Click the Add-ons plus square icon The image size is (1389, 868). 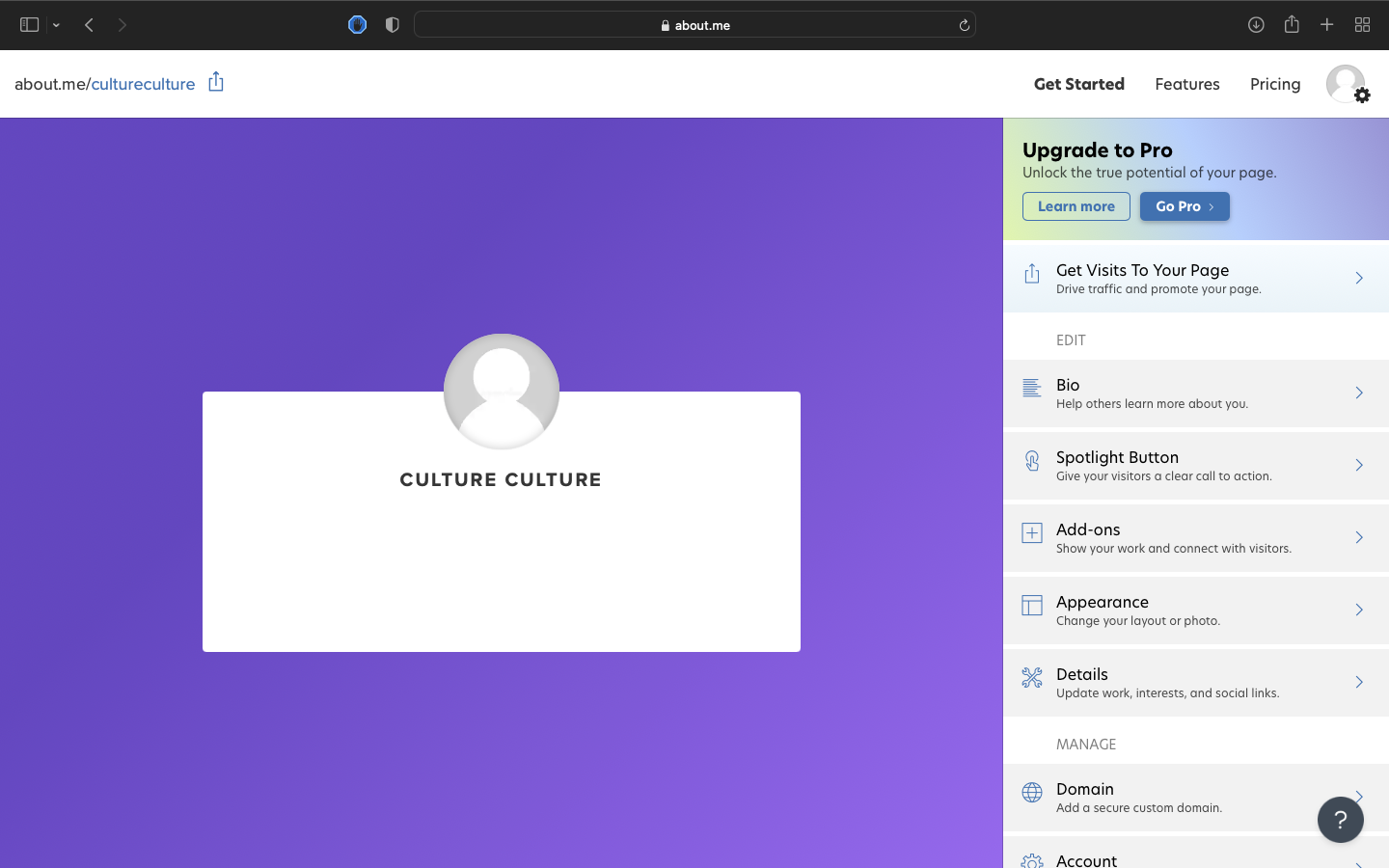click(1031, 533)
